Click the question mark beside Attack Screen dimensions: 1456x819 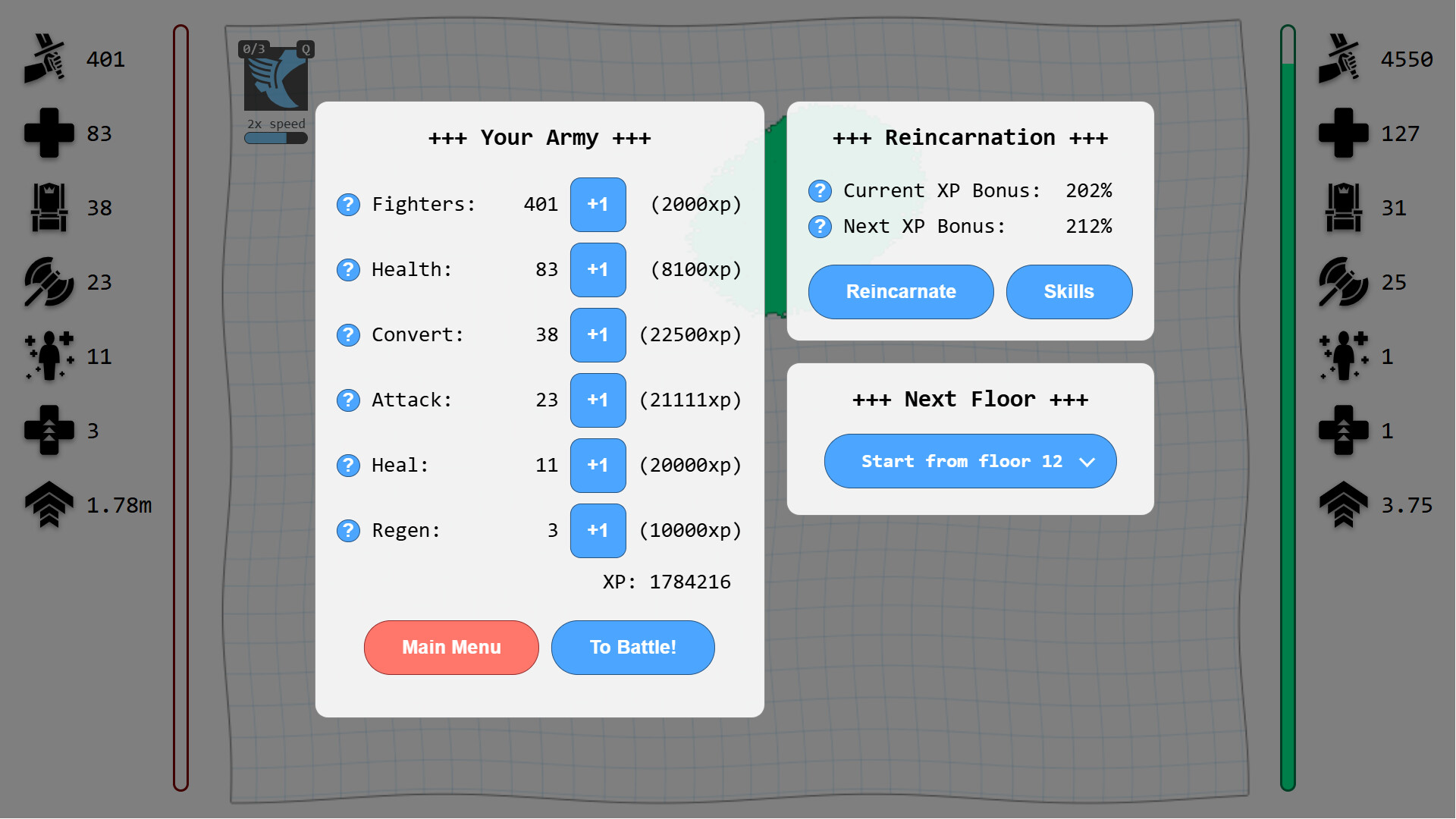[x=348, y=400]
